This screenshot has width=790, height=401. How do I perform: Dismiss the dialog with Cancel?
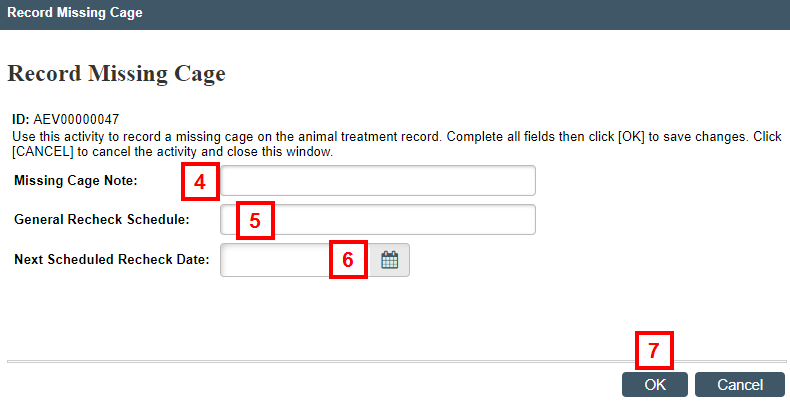(740, 385)
